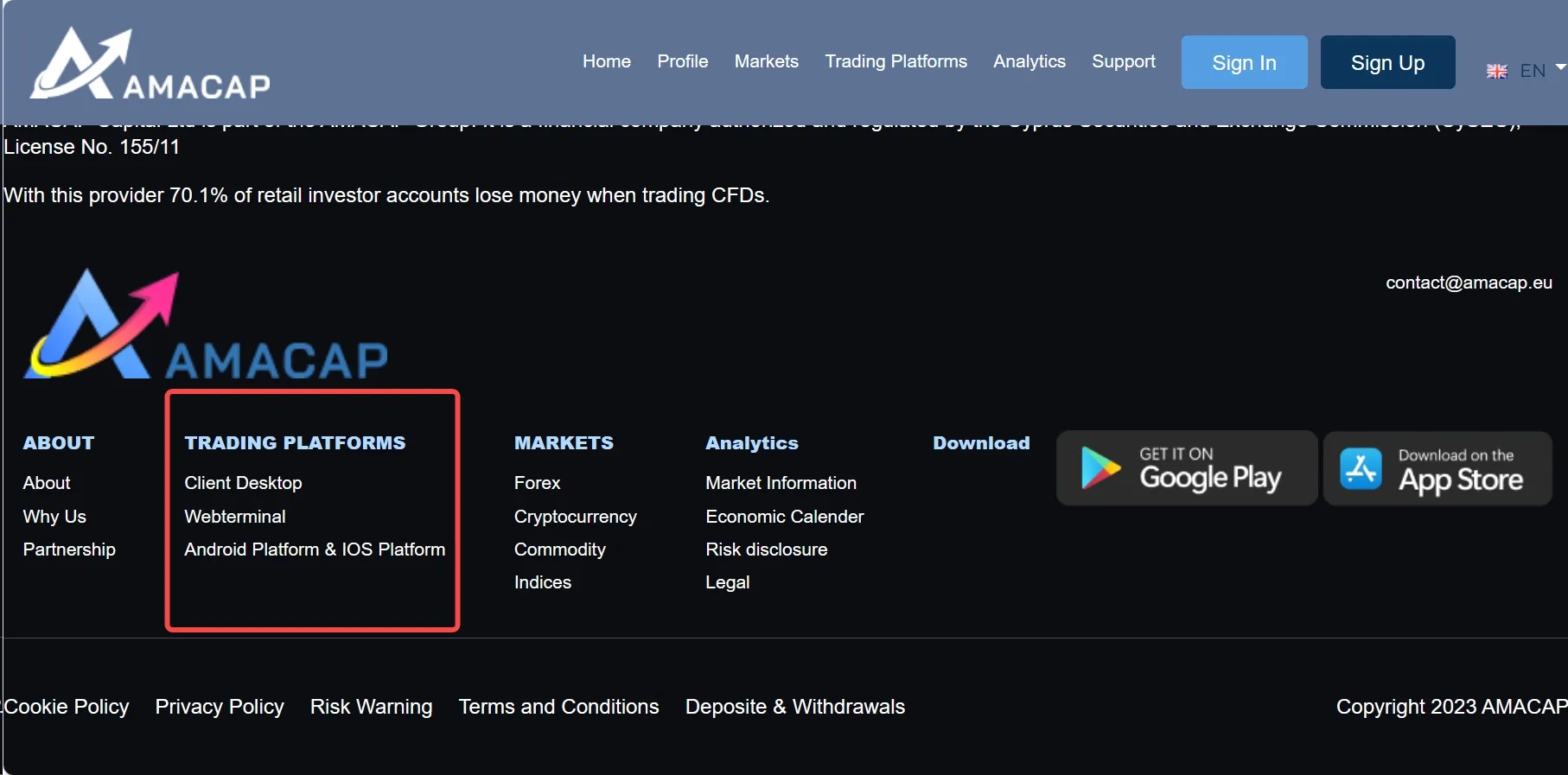Go to the Commodity footer link
1568x775 pixels.
click(560, 549)
